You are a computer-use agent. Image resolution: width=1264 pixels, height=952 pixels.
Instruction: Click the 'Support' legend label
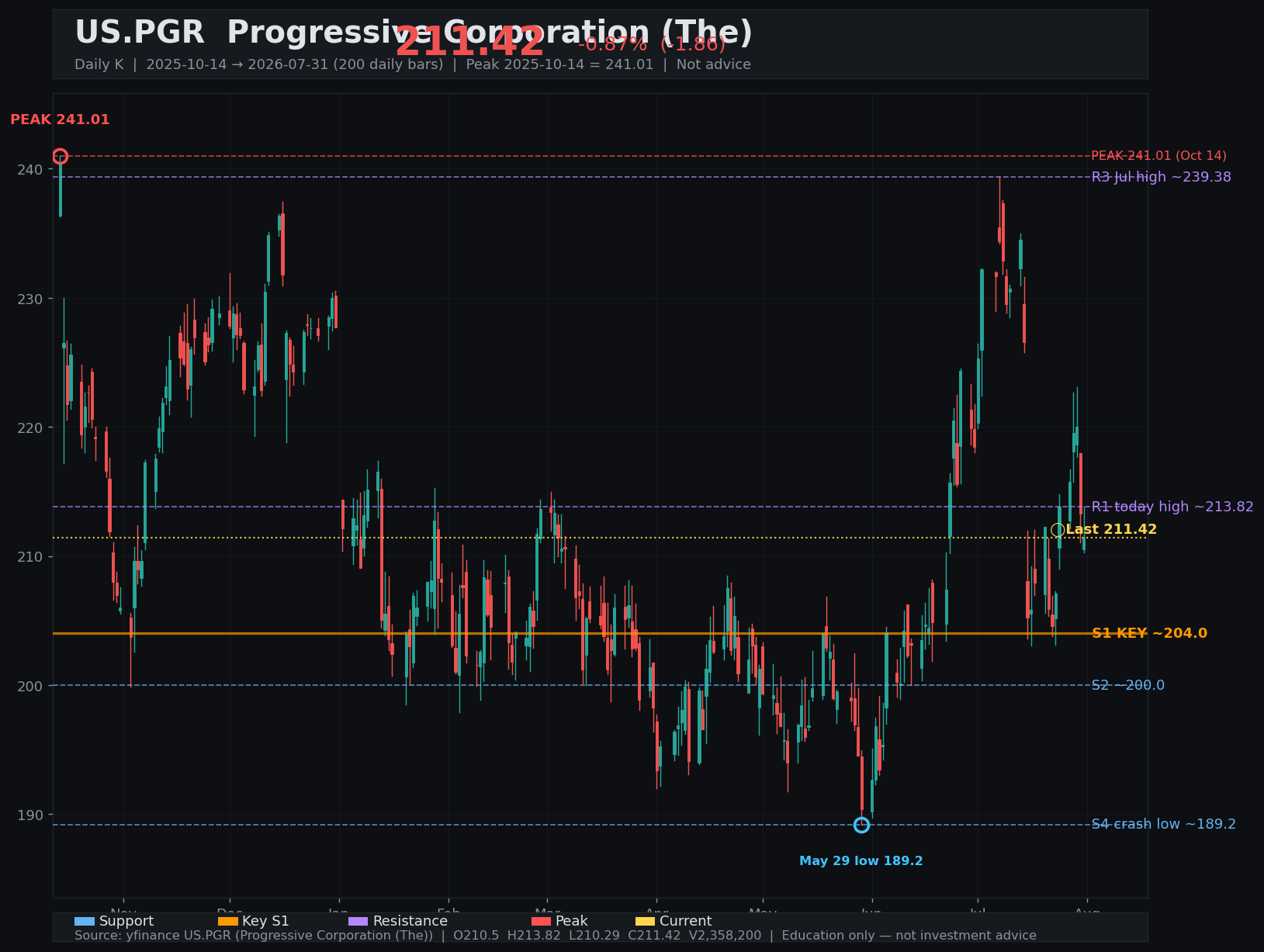click(x=126, y=922)
